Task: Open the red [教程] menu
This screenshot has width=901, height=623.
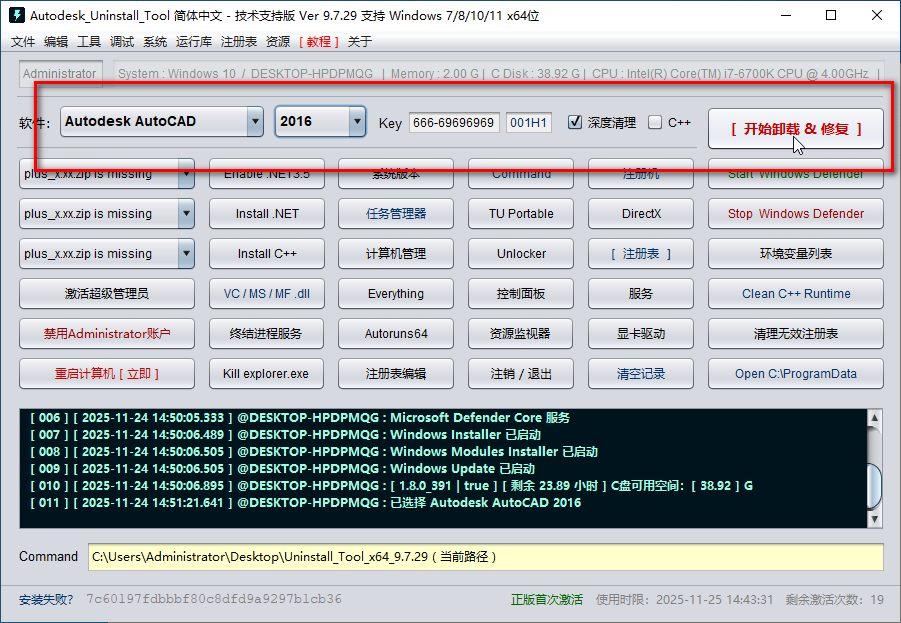Action: click(318, 41)
